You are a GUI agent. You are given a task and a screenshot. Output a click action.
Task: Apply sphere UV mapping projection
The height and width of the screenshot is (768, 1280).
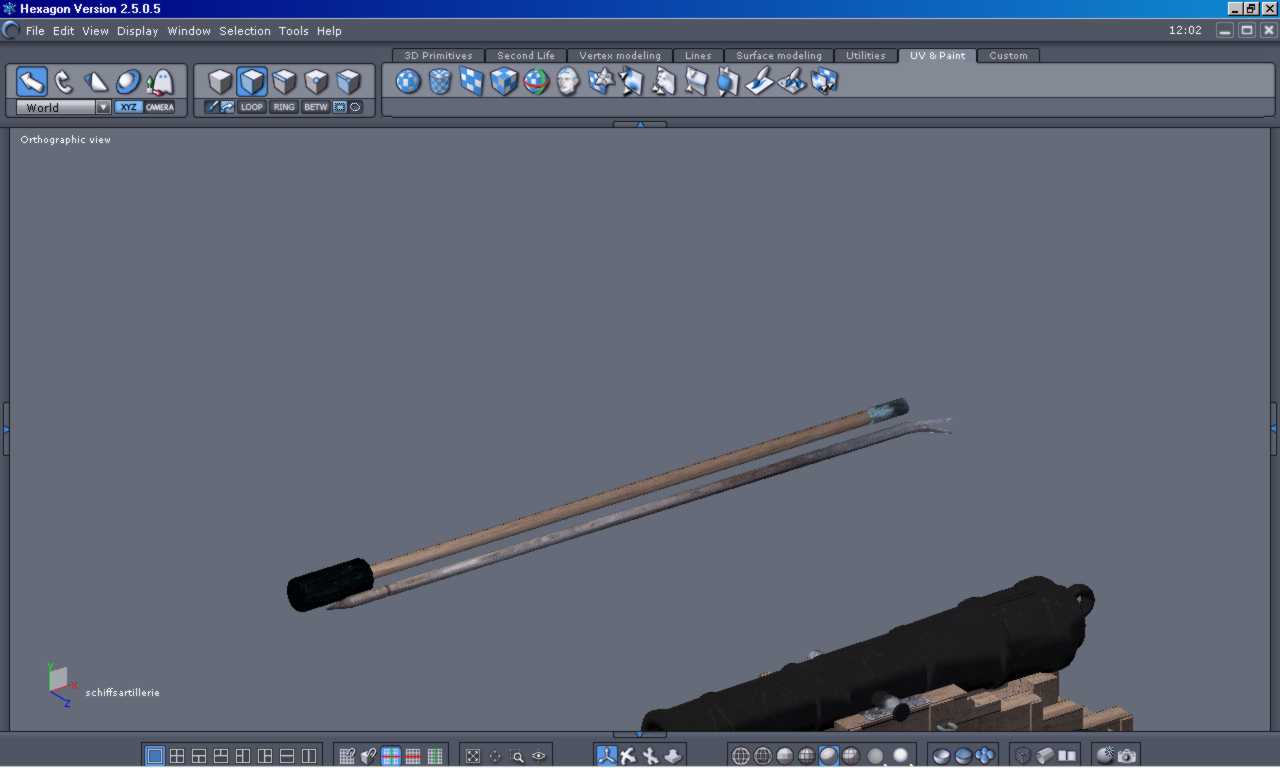click(408, 81)
